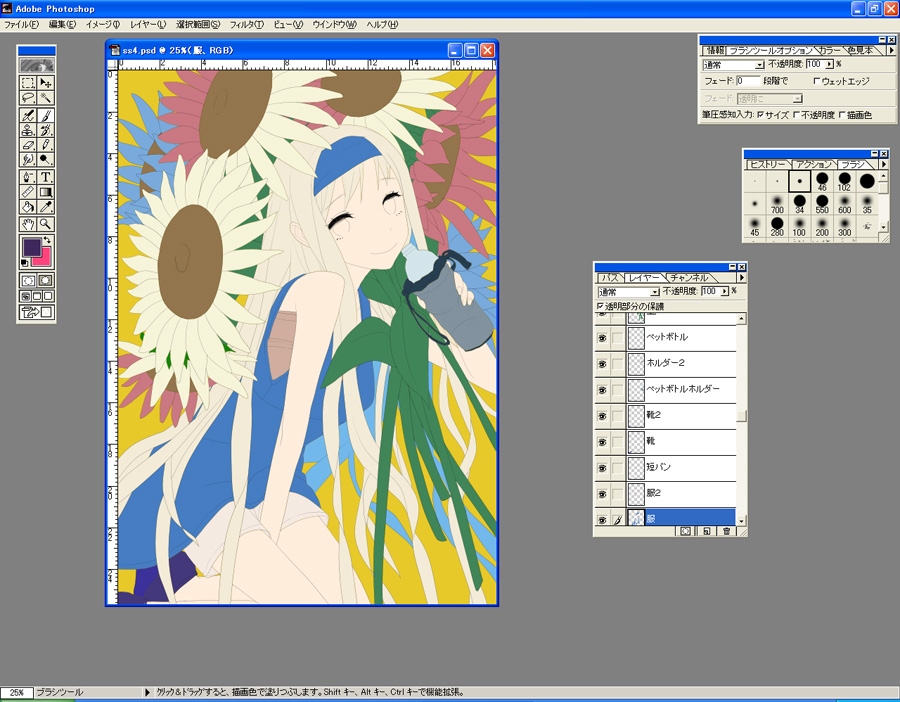Select the 靴 layer thumbnail
Image resolution: width=900 pixels, height=702 pixels.
pos(636,441)
